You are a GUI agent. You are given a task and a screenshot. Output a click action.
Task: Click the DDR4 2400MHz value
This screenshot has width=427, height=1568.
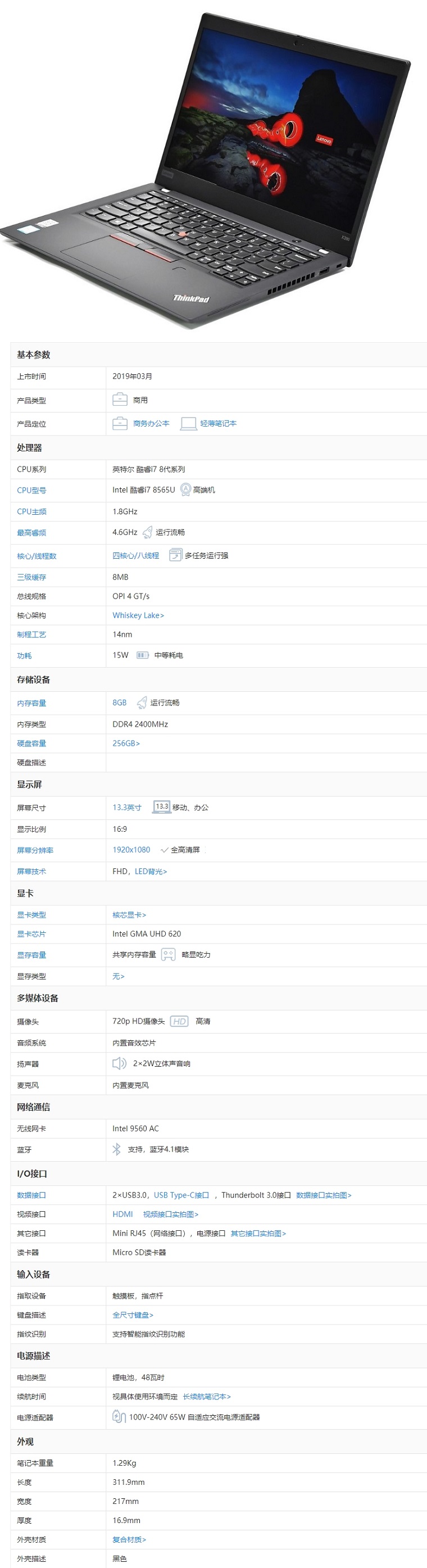pos(140,724)
